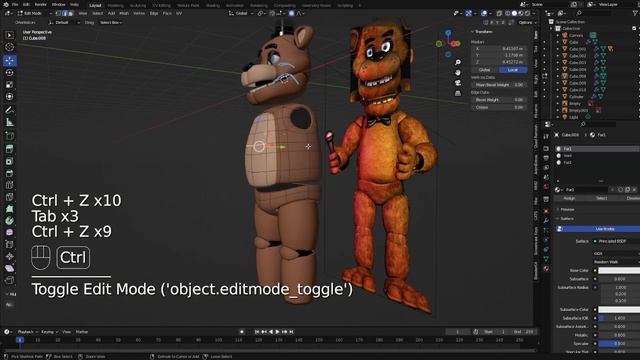Select the Move tool in left toolbar
Screen dimensions: 640x360
click(x=9, y=61)
